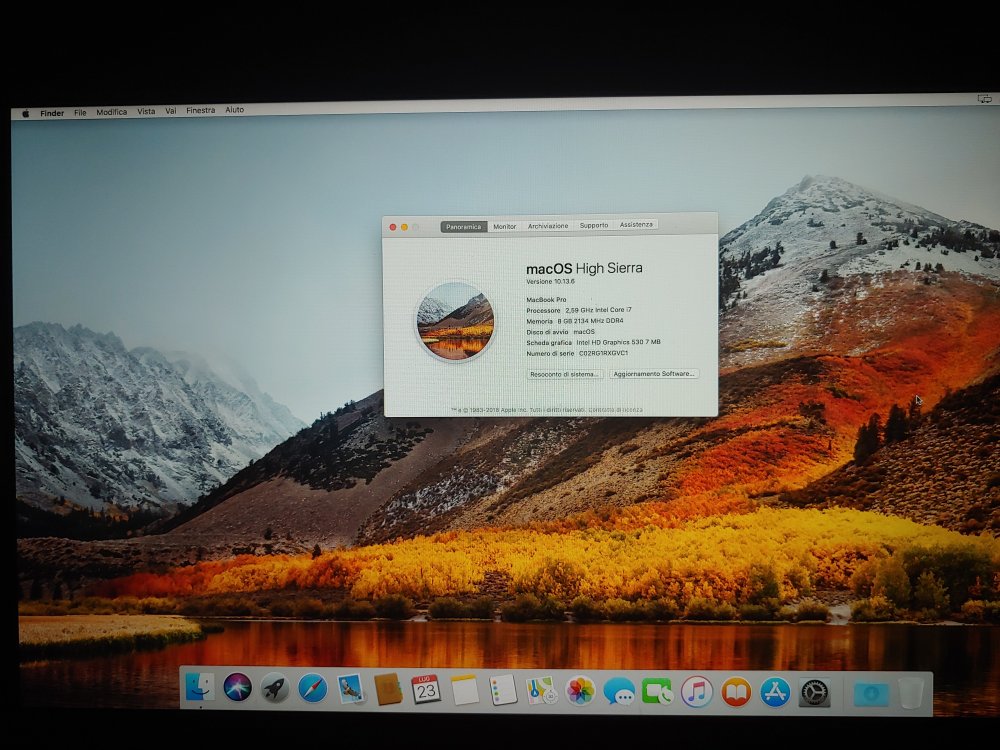The height and width of the screenshot is (750, 1000).
Task: Click the 'Versione 10.13.6' text
Action: click(x=550, y=281)
